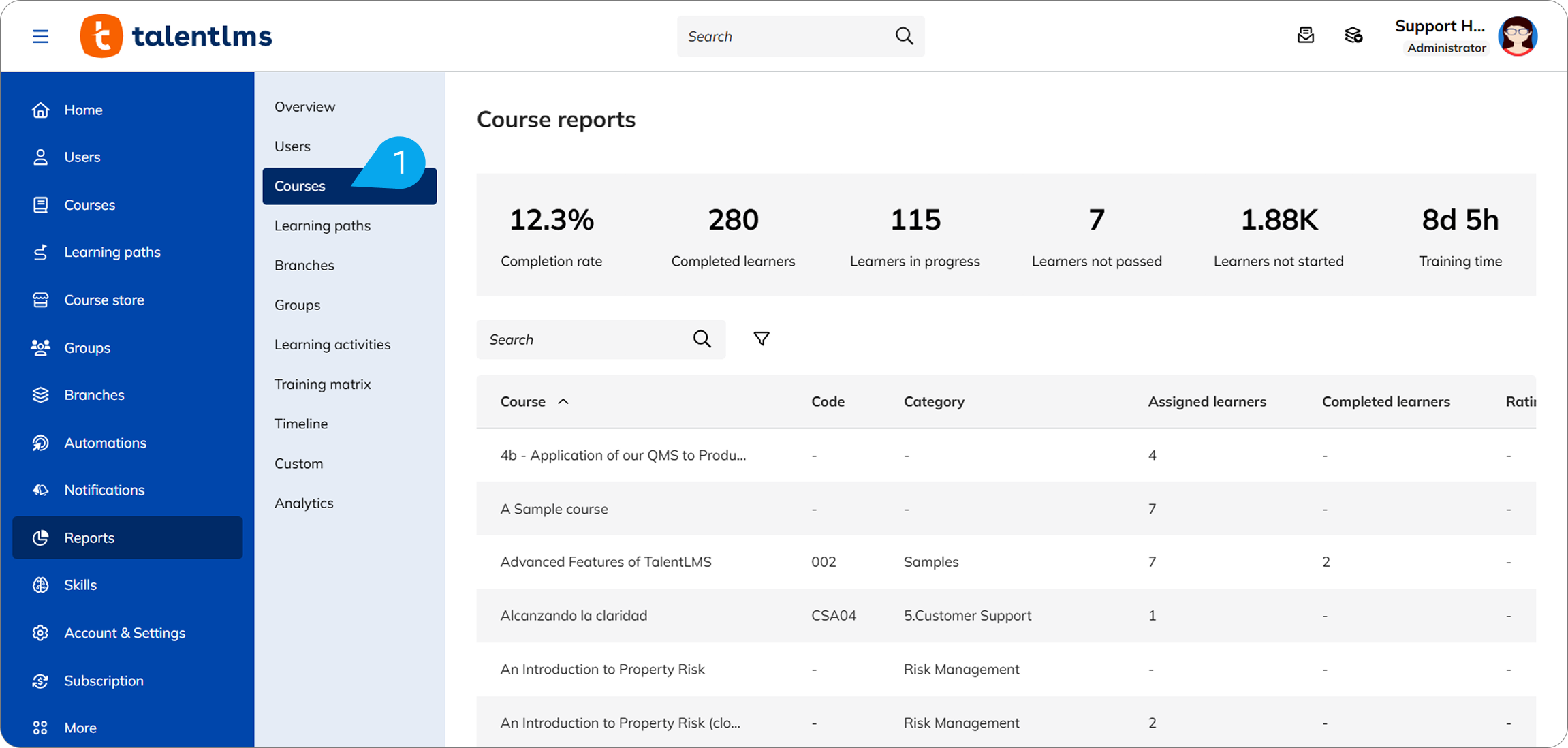Sort by Assigned learners column header
Screen dimensions: 1568x748
1206,401
